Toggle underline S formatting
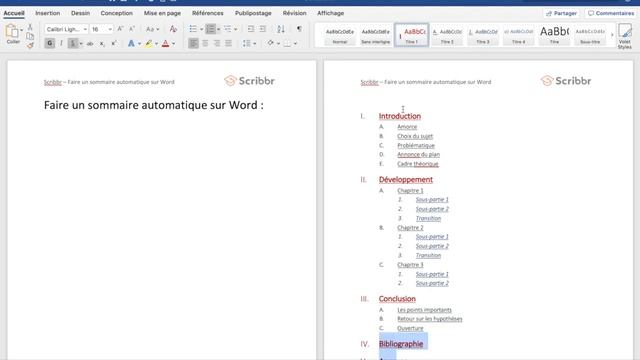 73,43
